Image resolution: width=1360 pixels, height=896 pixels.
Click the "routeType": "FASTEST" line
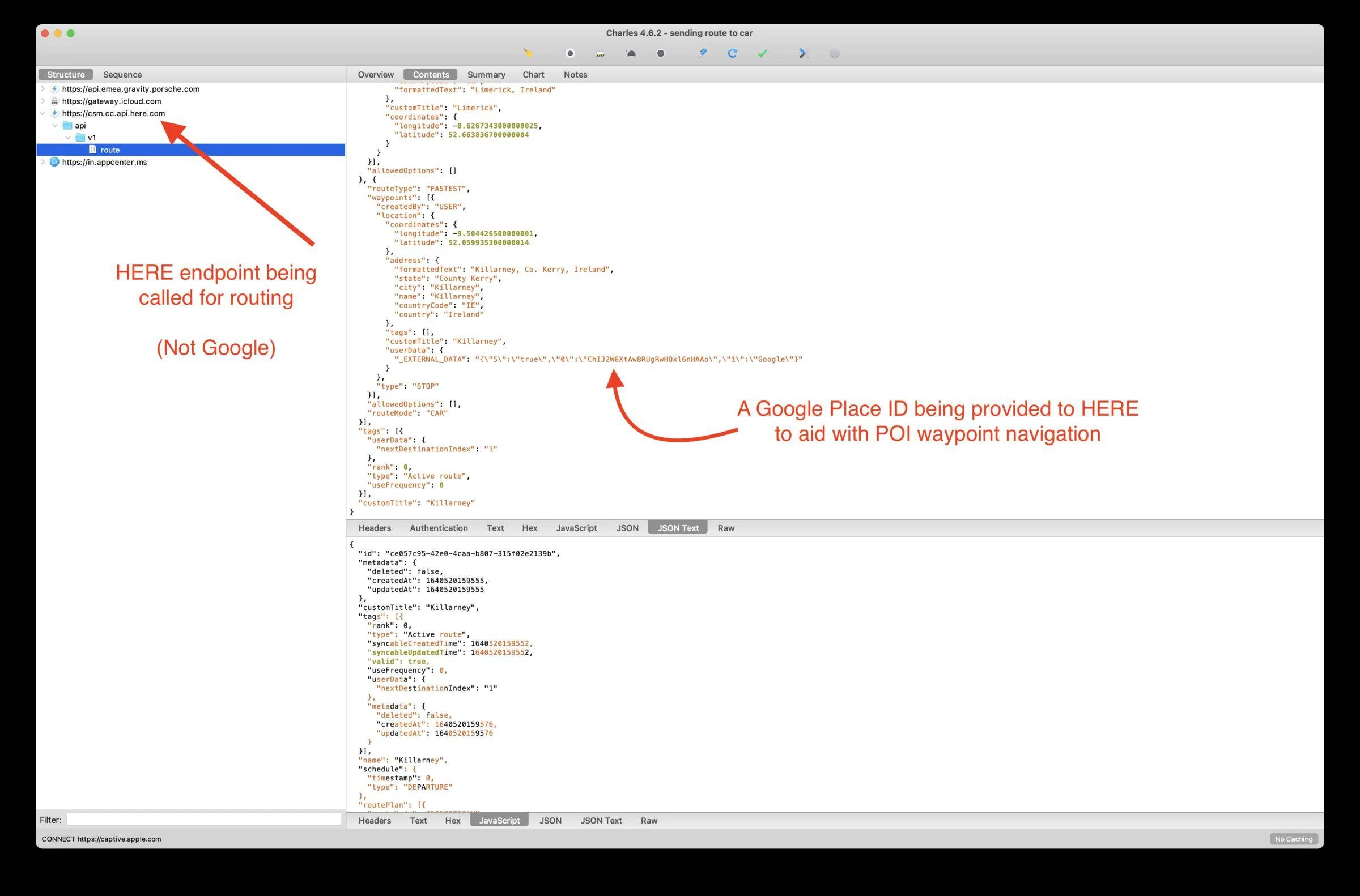pyautogui.click(x=418, y=189)
